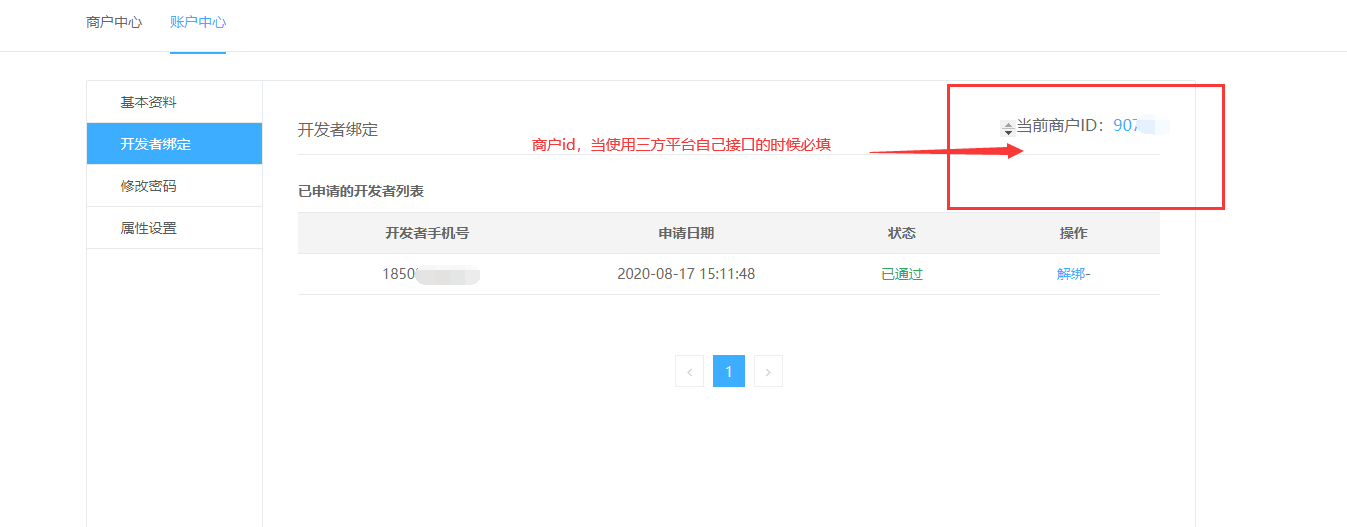The width and height of the screenshot is (1347, 527).
Task: Click the 申请日期 column header
Action: point(686,233)
